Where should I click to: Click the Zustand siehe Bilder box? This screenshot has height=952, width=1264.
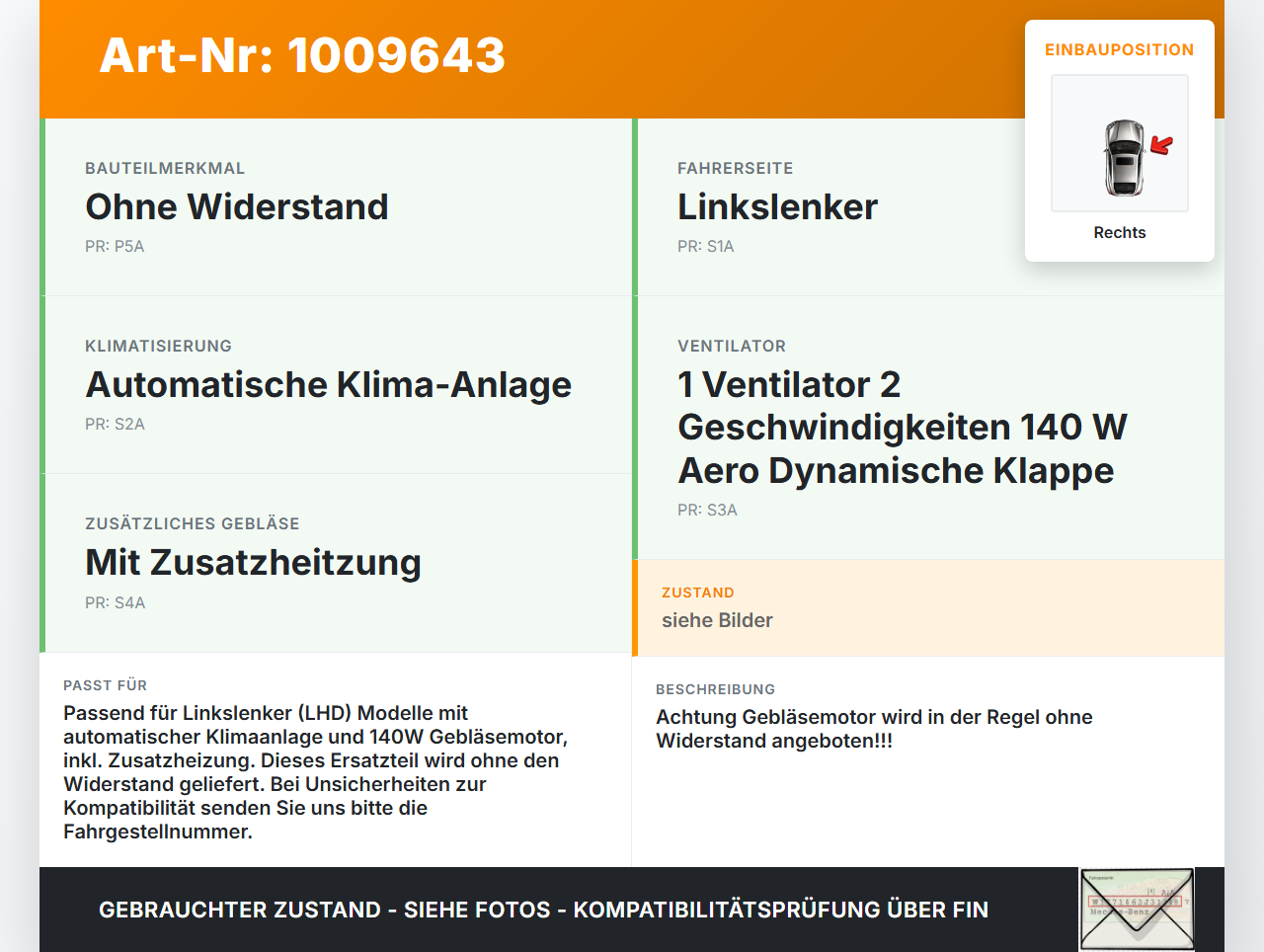point(928,607)
